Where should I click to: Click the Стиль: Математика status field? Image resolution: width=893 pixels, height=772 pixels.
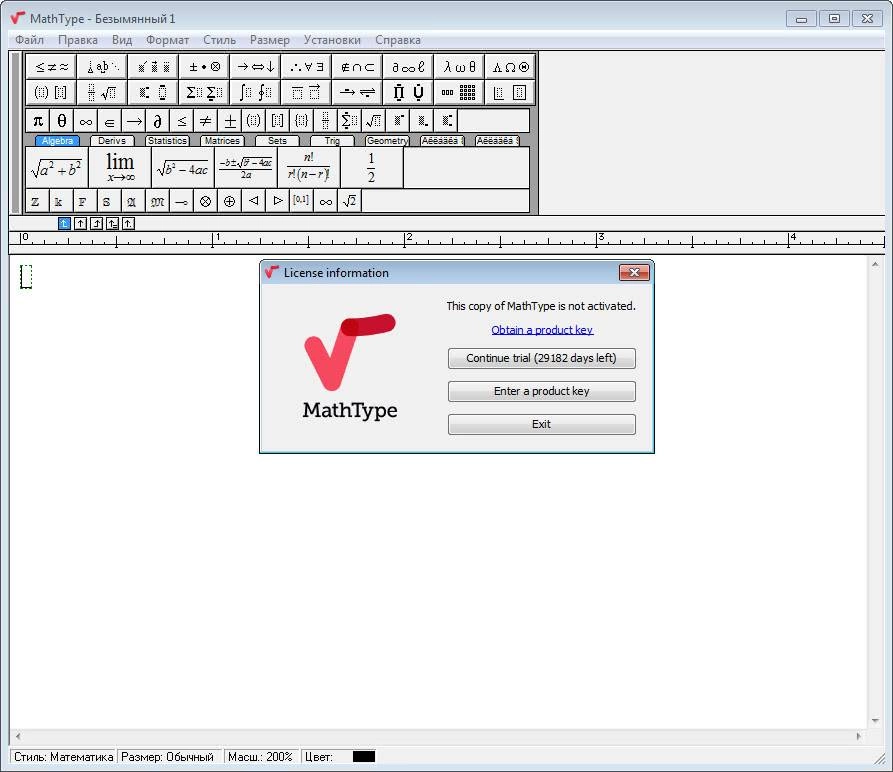click(x=63, y=757)
